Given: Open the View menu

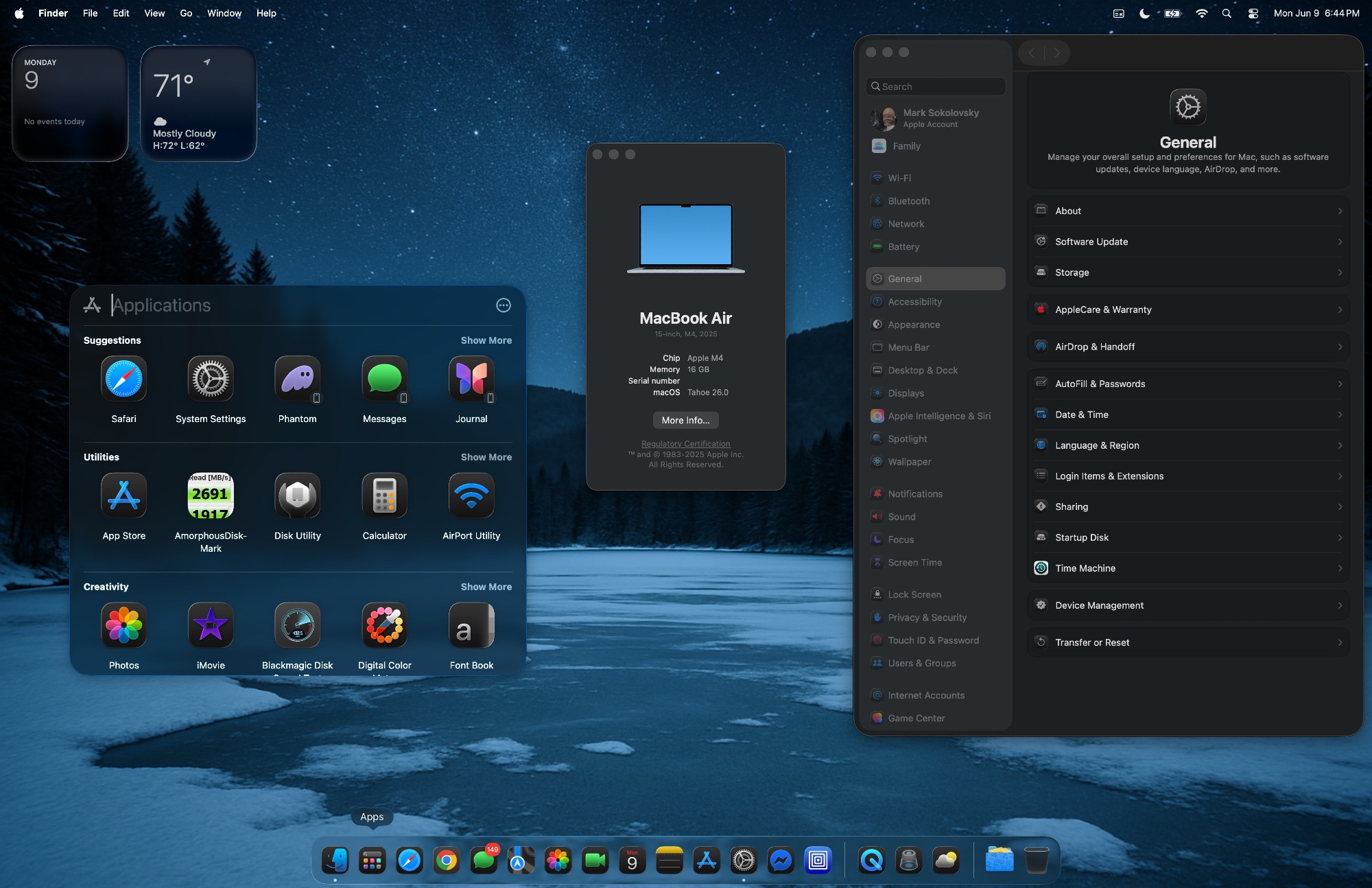Looking at the screenshot, I should click(x=154, y=13).
